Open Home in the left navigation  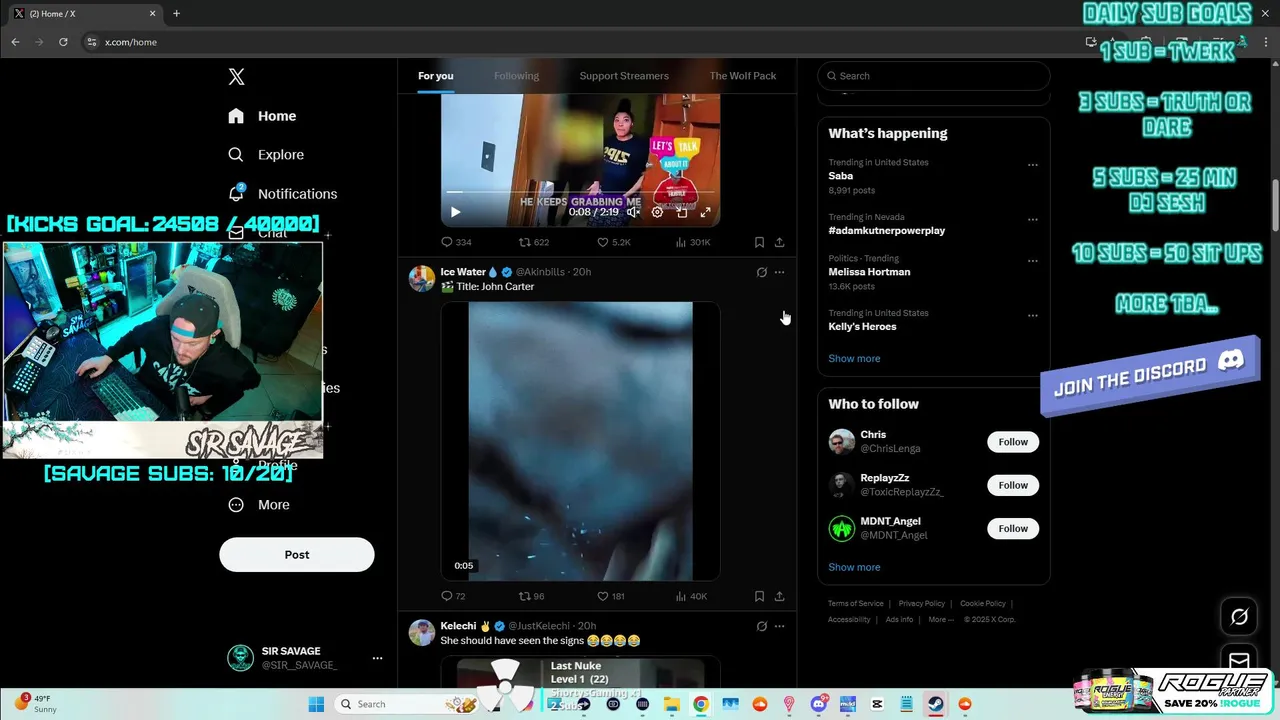[x=262, y=116]
